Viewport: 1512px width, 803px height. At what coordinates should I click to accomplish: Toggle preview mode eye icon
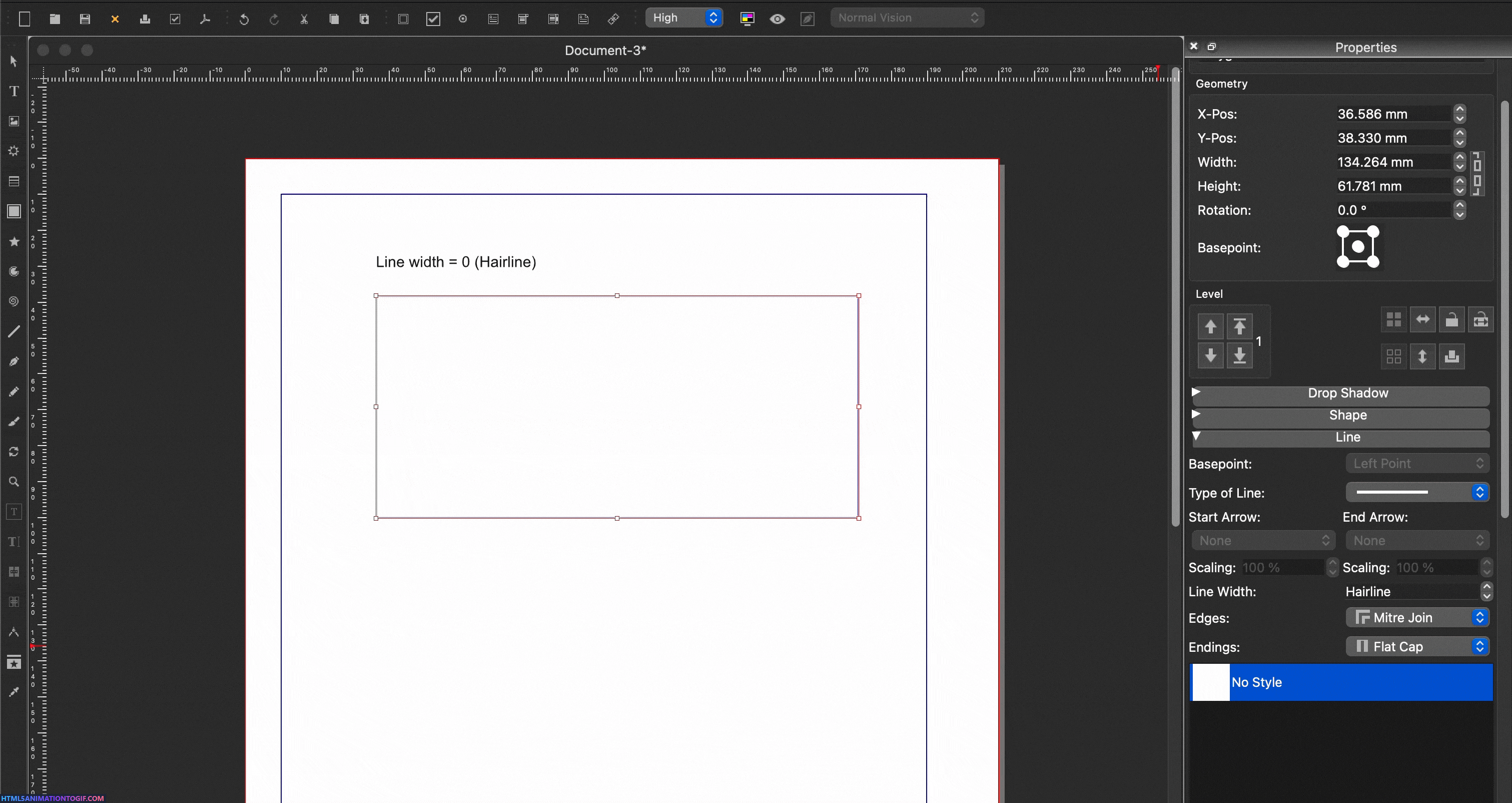(x=777, y=19)
